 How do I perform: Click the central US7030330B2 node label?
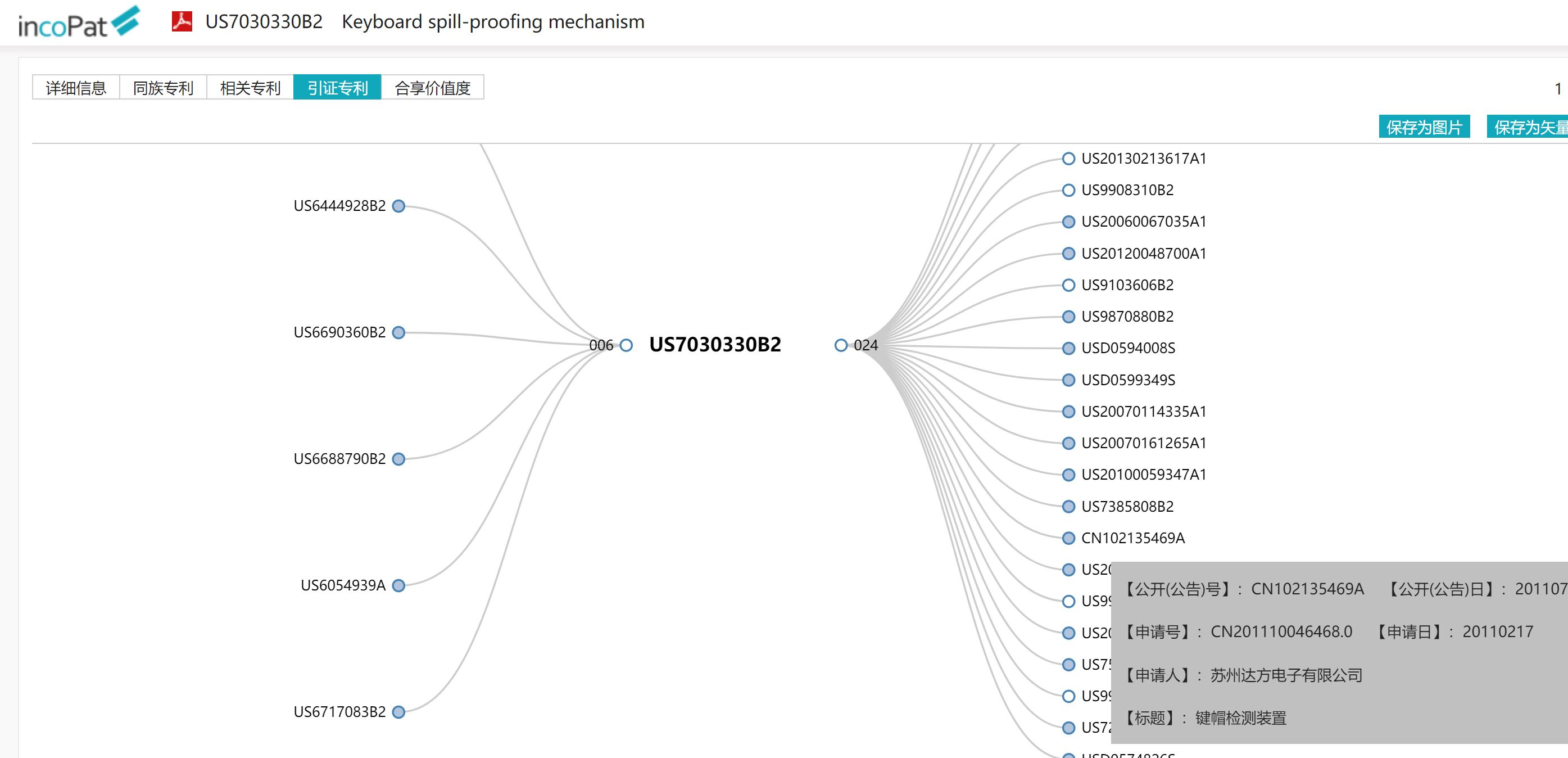715,345
